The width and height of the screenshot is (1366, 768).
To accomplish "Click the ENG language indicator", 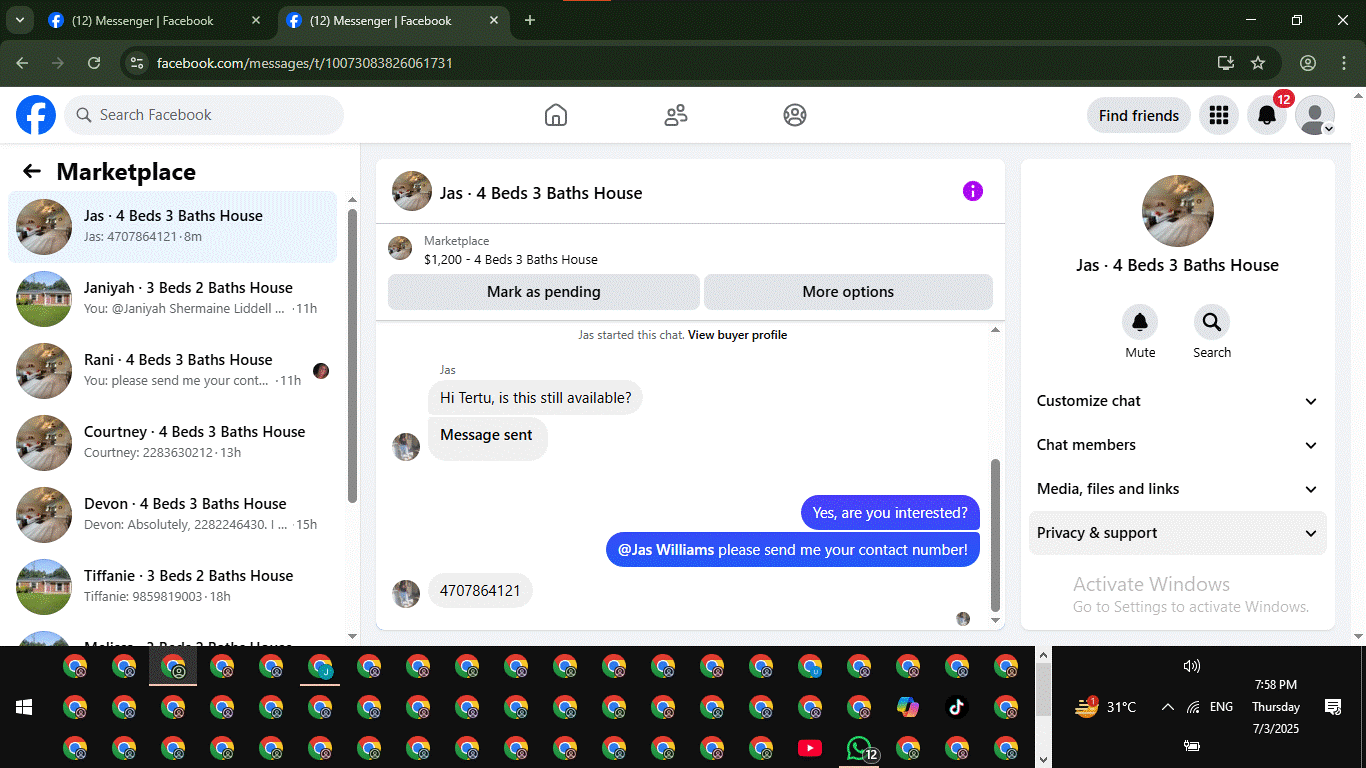I will click(x=1221, y=707).
